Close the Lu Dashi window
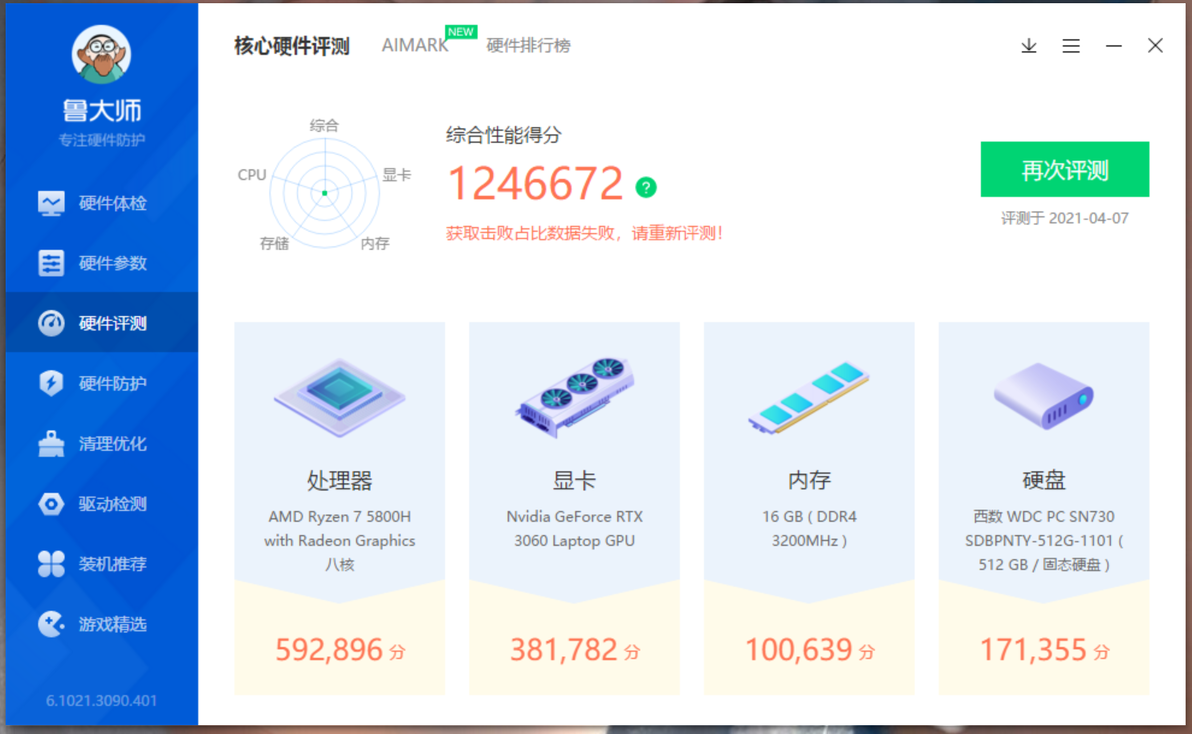The width and height of the screenshot is (1192, 734). point(1156,46)
